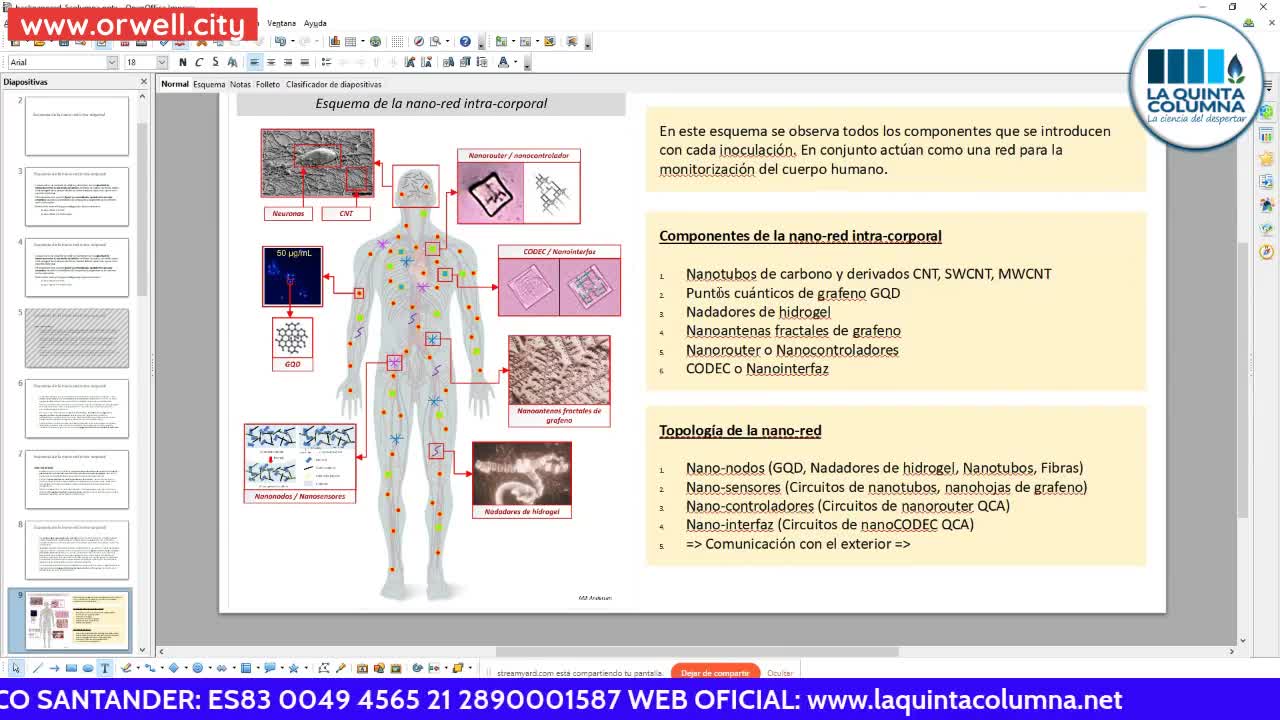Click the Undo icon in top toolbar

coord(280,41)
